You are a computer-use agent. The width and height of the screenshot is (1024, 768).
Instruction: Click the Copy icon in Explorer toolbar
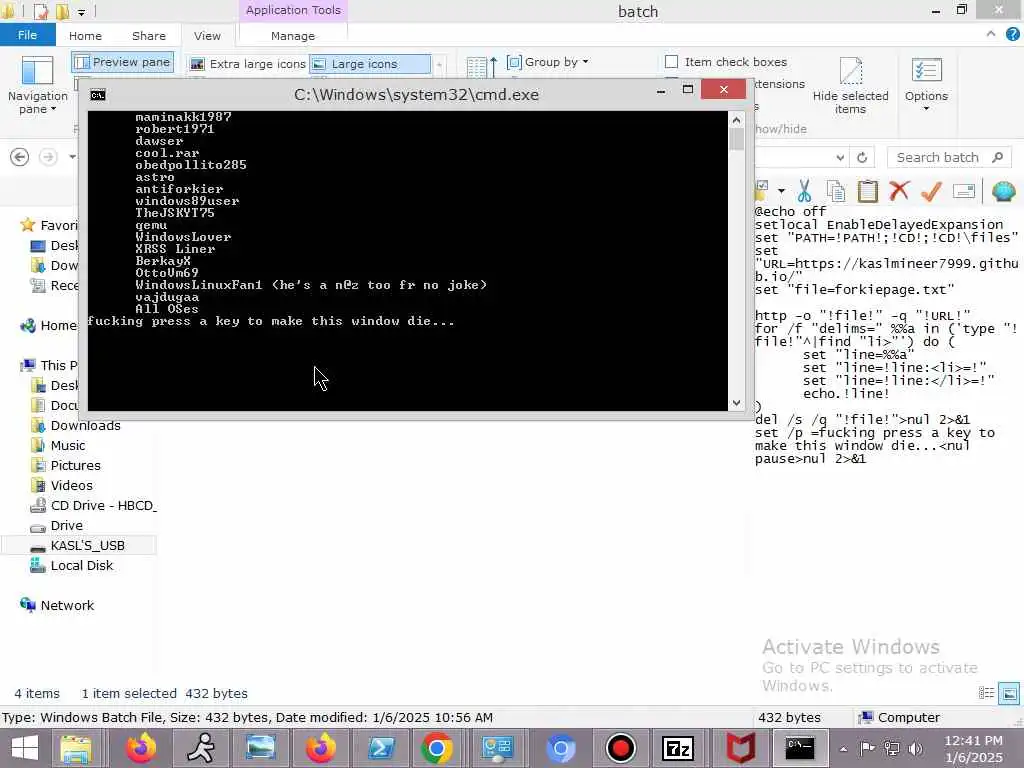click(x=836, y=191)
